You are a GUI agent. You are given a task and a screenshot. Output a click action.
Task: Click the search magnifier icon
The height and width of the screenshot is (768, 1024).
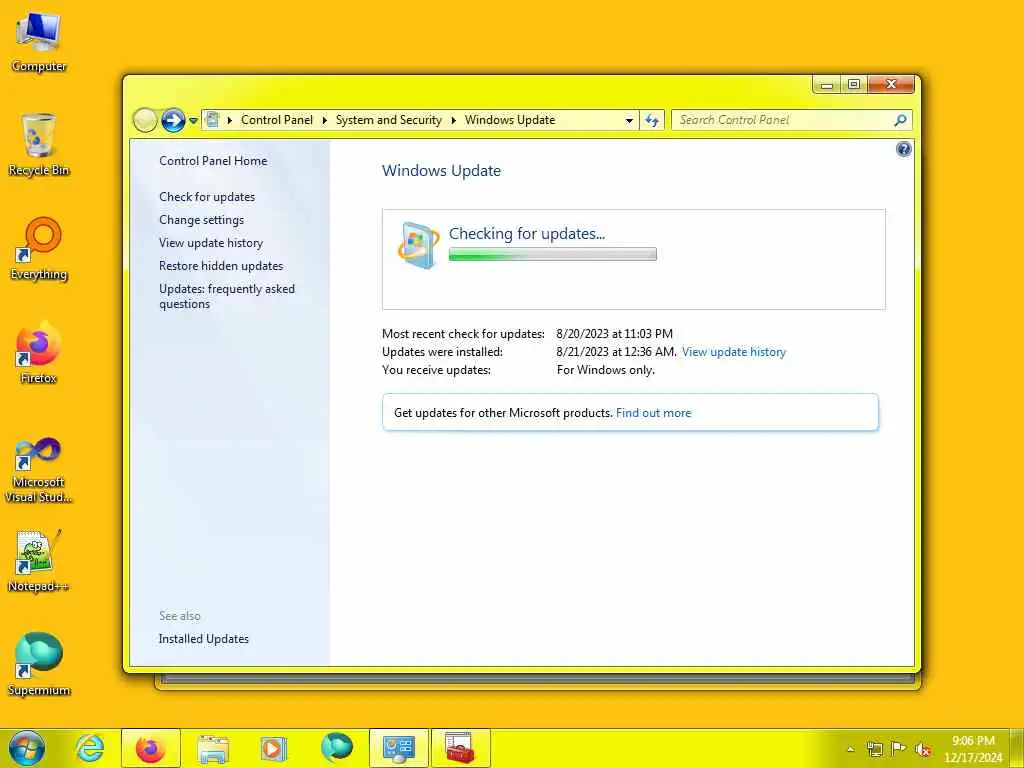tap(901, 120)
